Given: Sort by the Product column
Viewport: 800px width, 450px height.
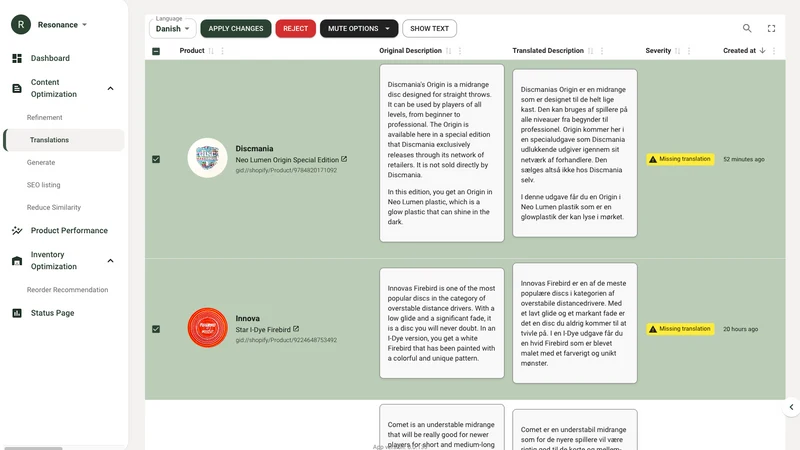Looking at the screenshot, I should tap(211, 51).
